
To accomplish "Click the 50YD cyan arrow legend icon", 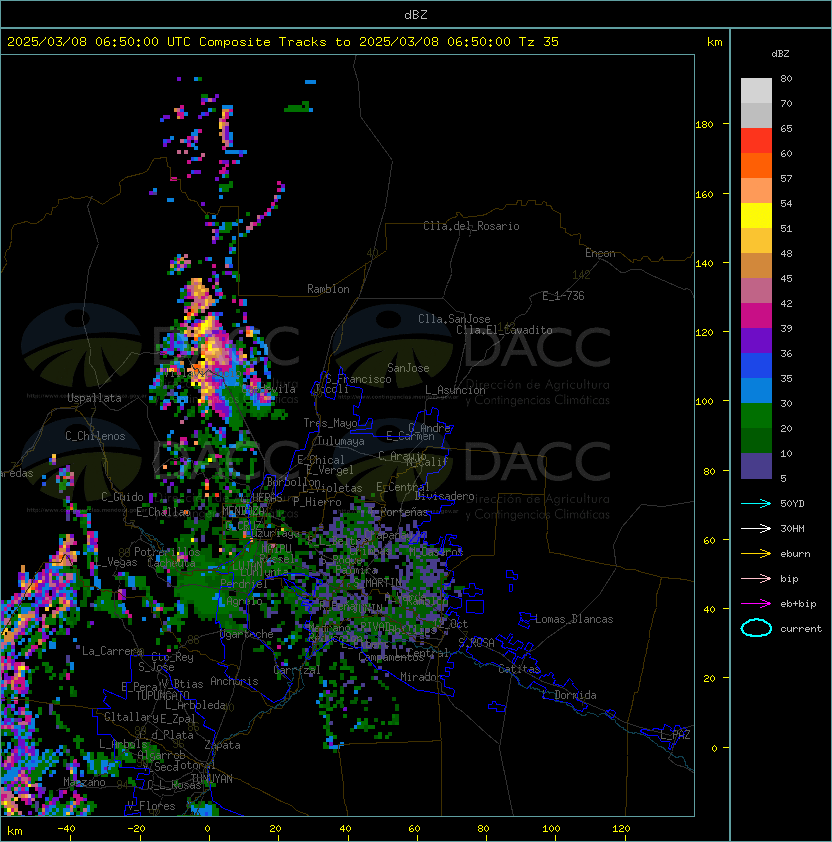I will (756, 504).
